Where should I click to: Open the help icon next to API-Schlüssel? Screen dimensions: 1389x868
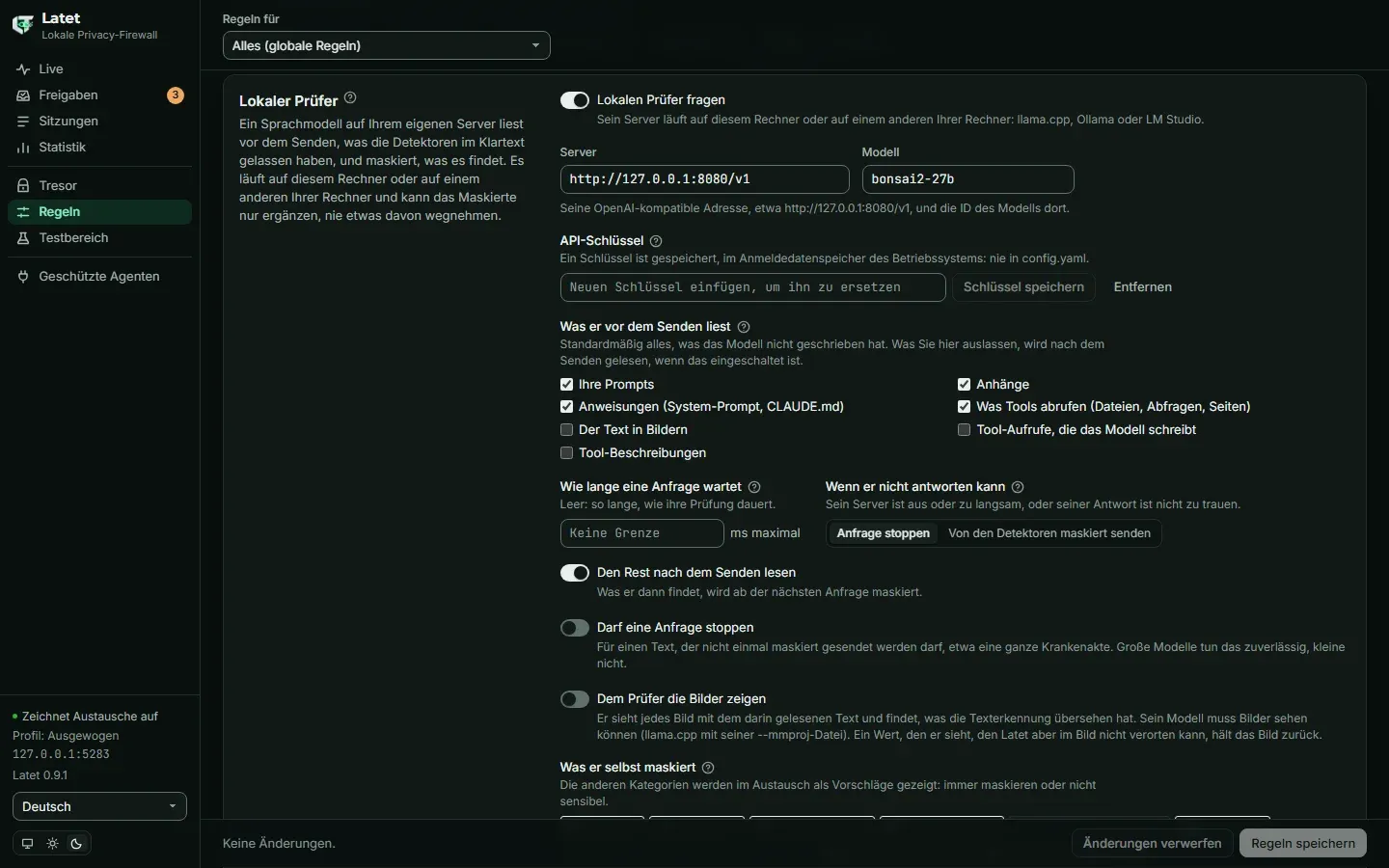(656, 241)
